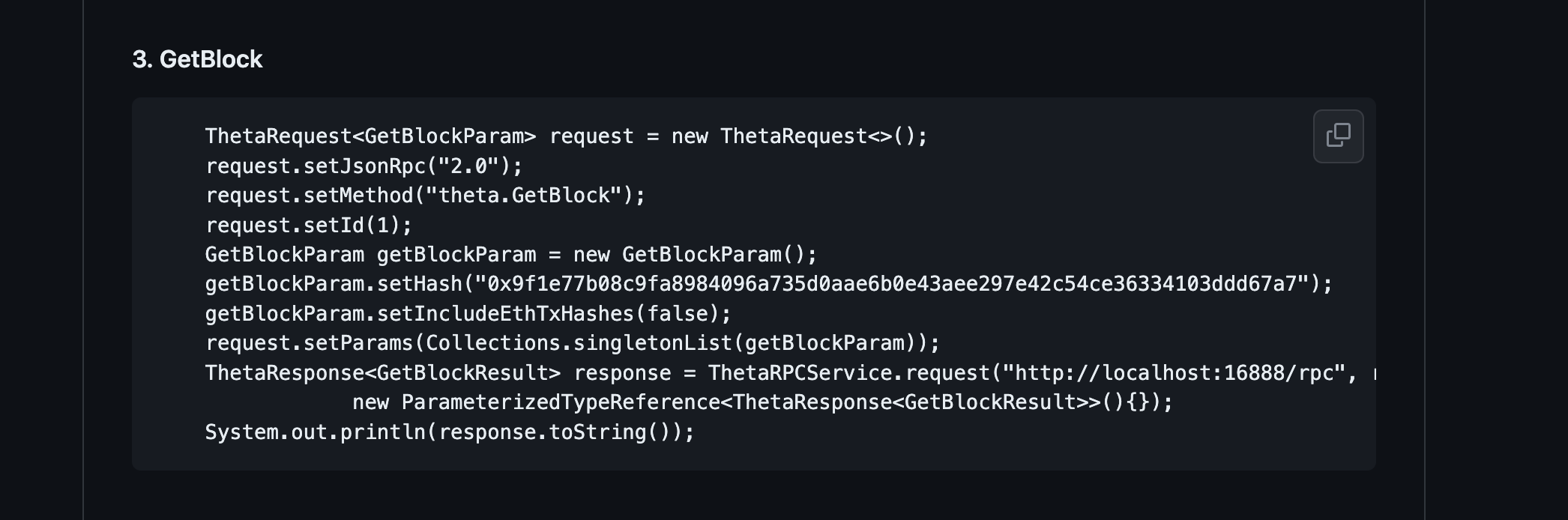The image size is (1568, 520).
Task: Click the Collections.singletonList setParams line
Action: point(573,343)
